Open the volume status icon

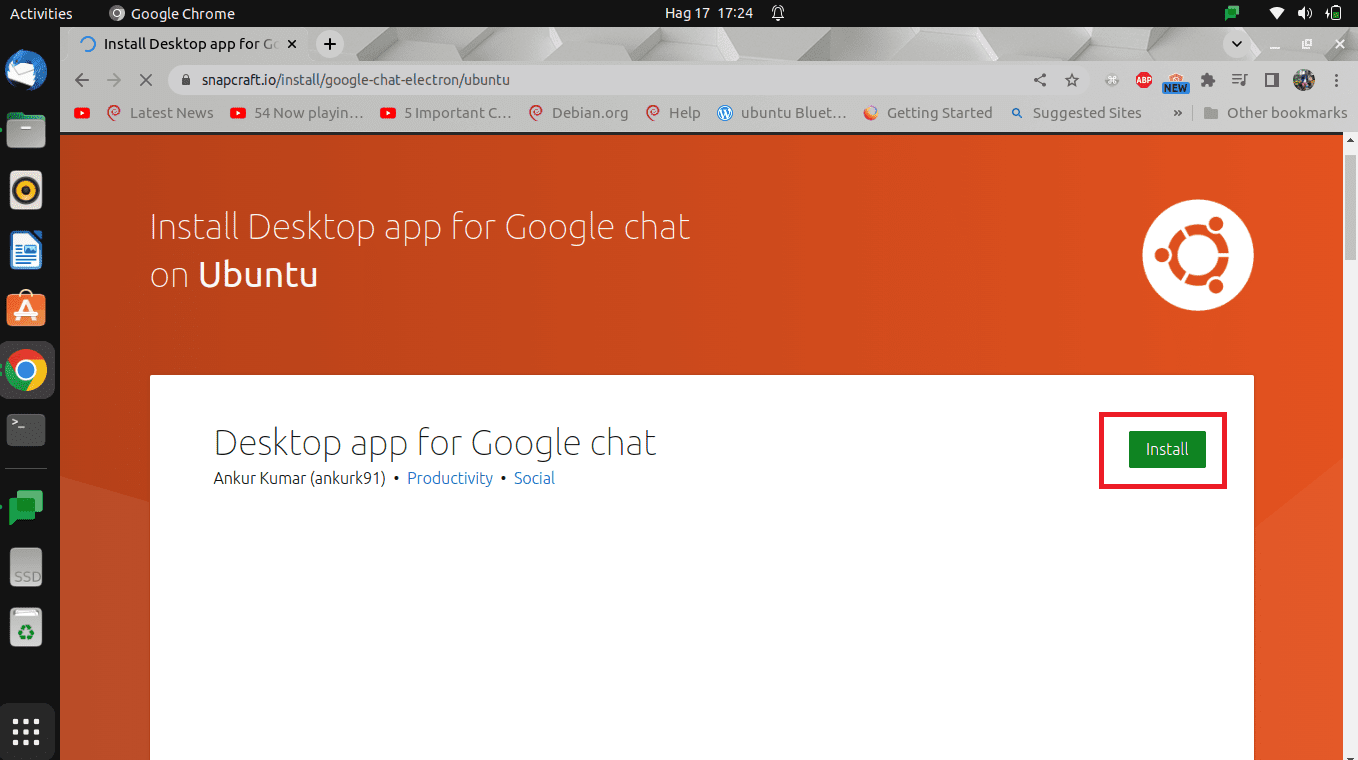click(x=1305, y=13)
